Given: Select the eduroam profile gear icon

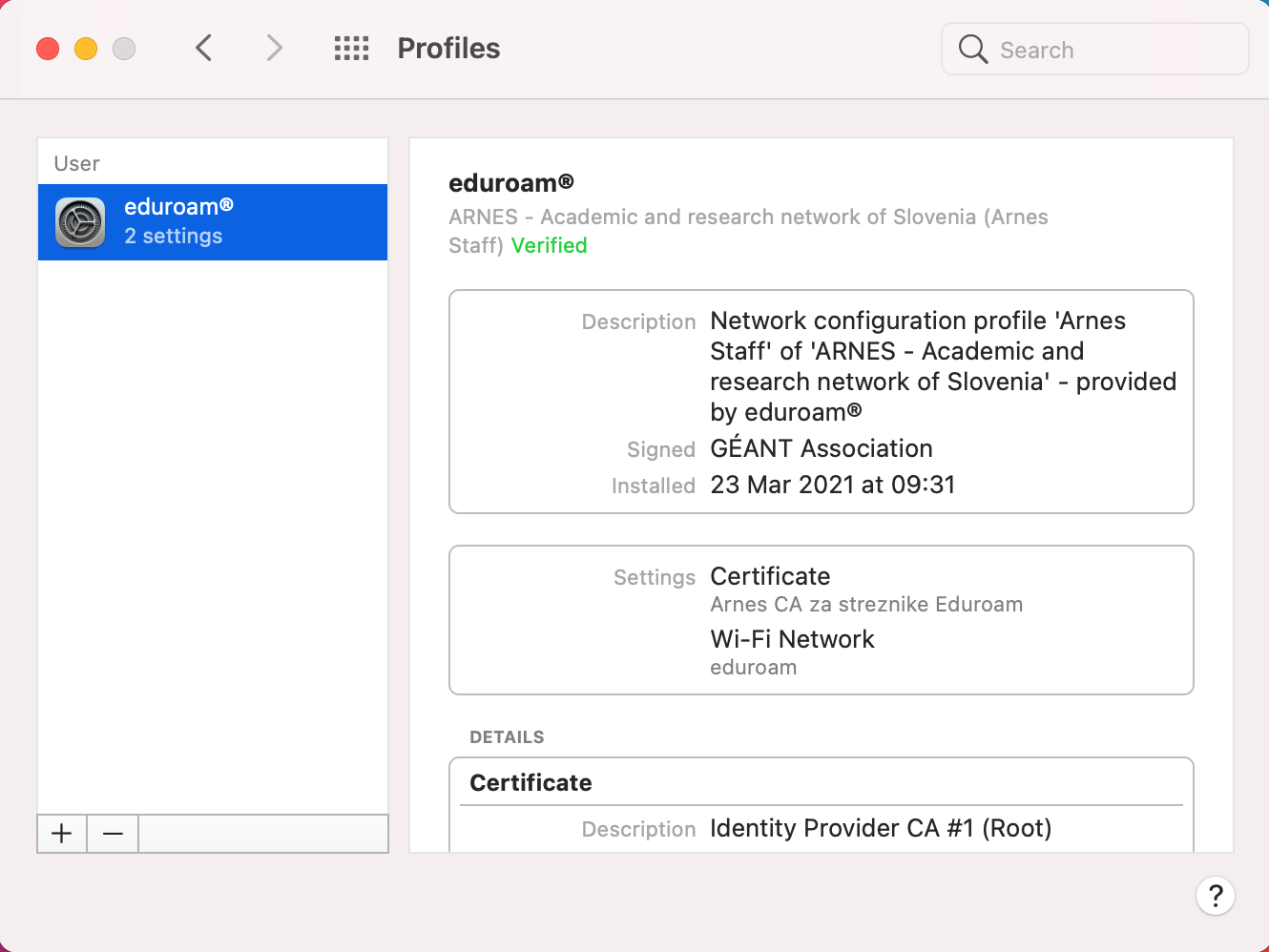Looking at the screenshot, I should (x=80, y=222).
